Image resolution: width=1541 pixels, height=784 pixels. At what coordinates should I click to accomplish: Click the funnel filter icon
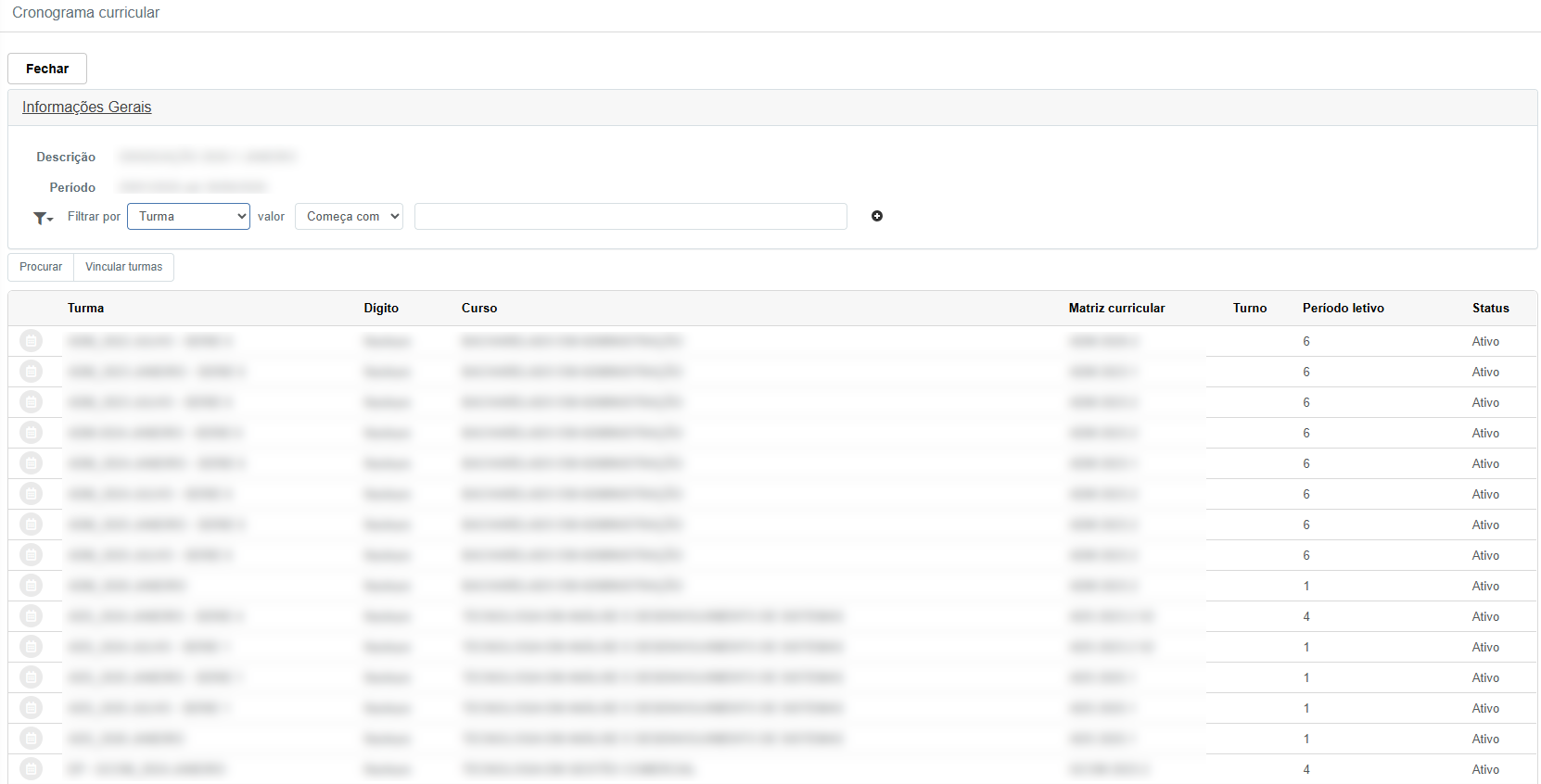(x=42, y=218)
